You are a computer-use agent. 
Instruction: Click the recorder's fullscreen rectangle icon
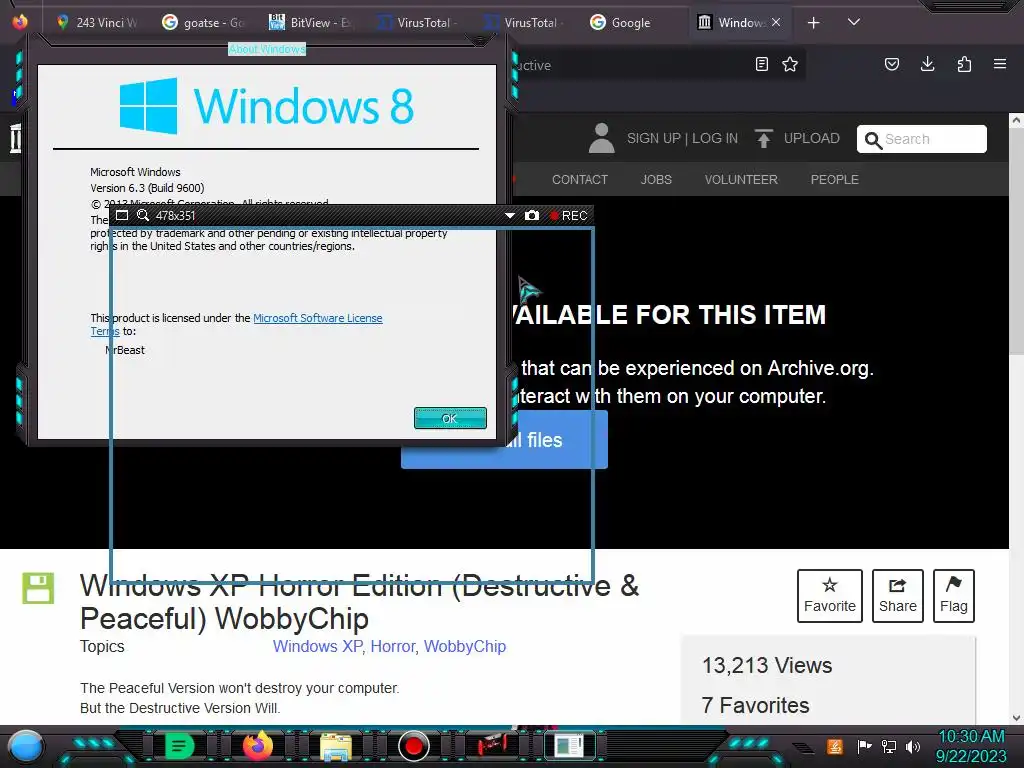pos(121,215)
